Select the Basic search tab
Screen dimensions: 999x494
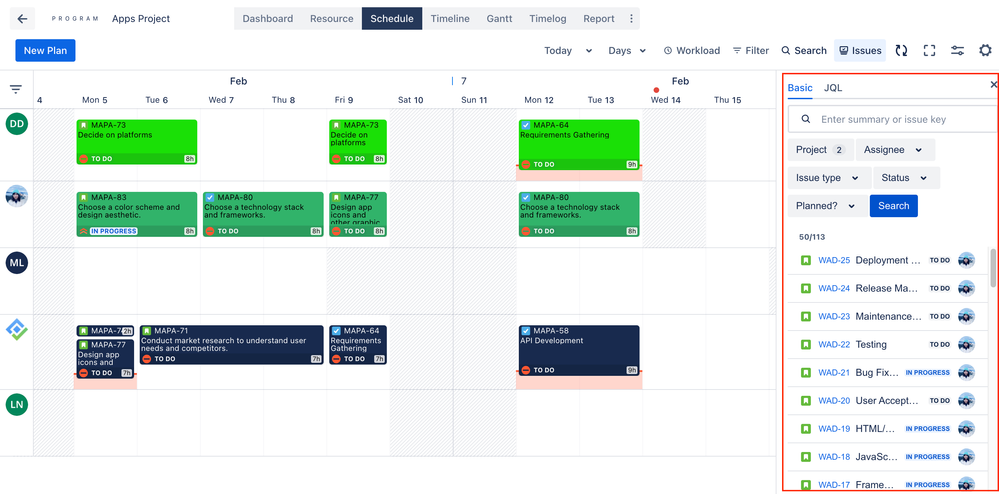[x=800, y=88]
